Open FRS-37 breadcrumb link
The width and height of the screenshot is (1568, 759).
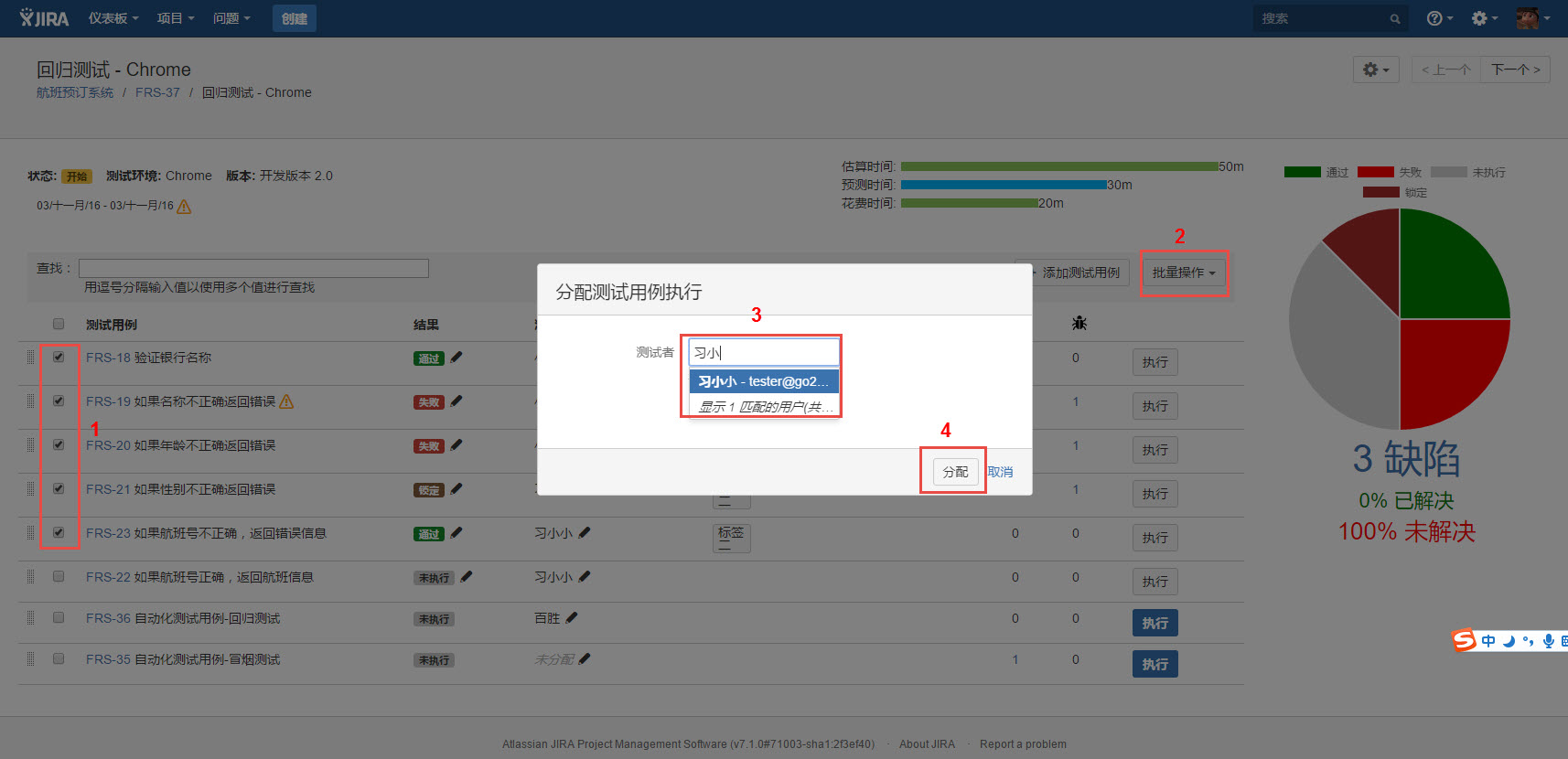157,92
